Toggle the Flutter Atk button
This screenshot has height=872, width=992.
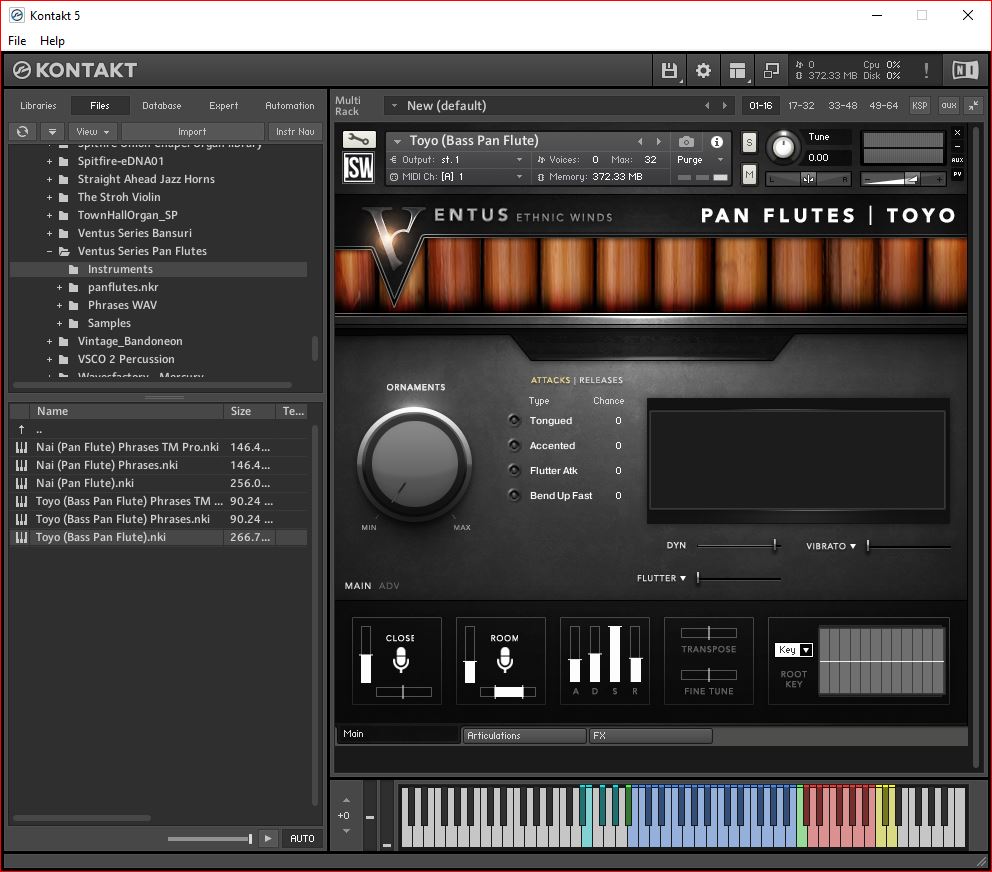pyautogui.click(x=514, y=470)
